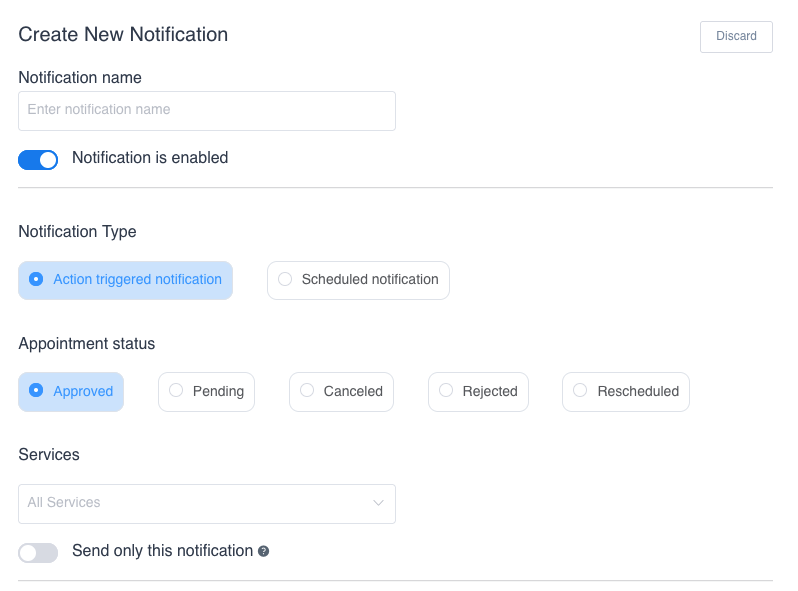Click the 'Notification is enabled' label text
The width and height of the screenshot is (798, 591).
coord(150,158)
